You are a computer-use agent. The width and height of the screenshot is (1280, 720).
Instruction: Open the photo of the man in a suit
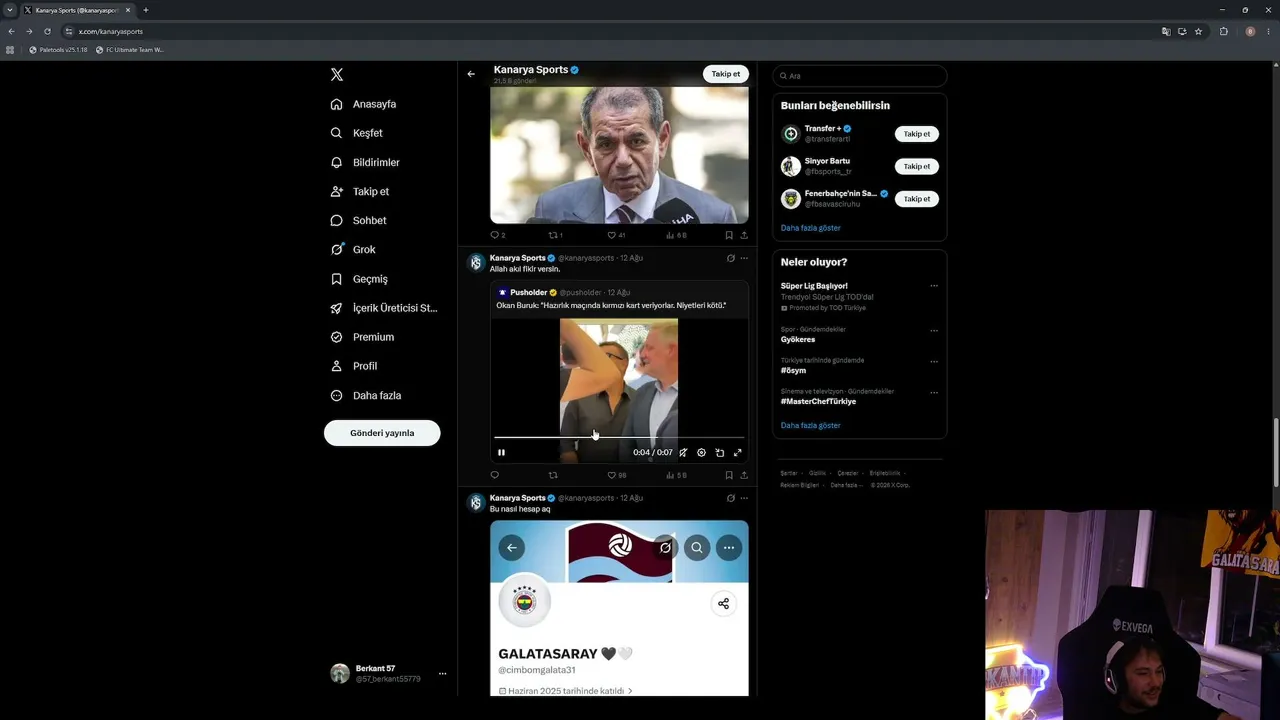point(619,155)
